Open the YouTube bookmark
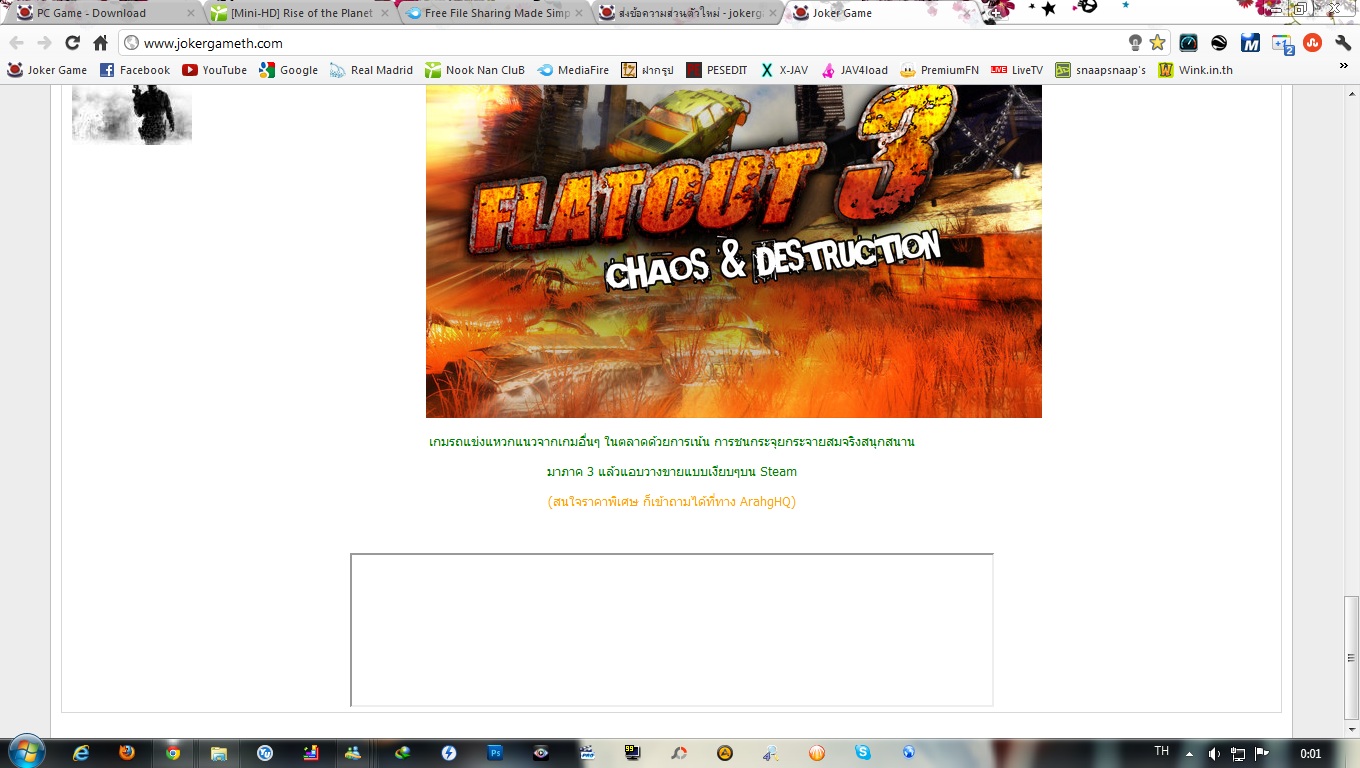 click(214, 70)
